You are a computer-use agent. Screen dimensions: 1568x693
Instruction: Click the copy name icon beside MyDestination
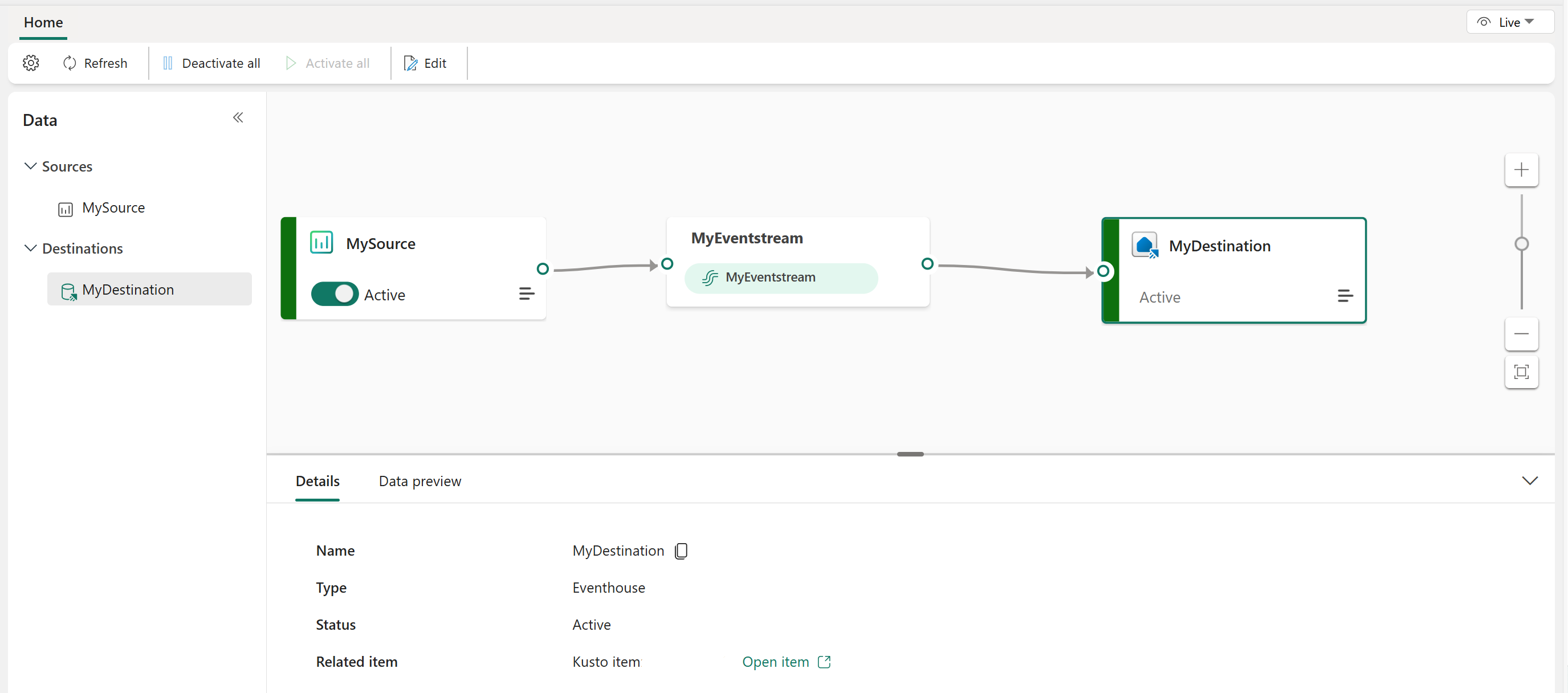(x=681, y=551)
